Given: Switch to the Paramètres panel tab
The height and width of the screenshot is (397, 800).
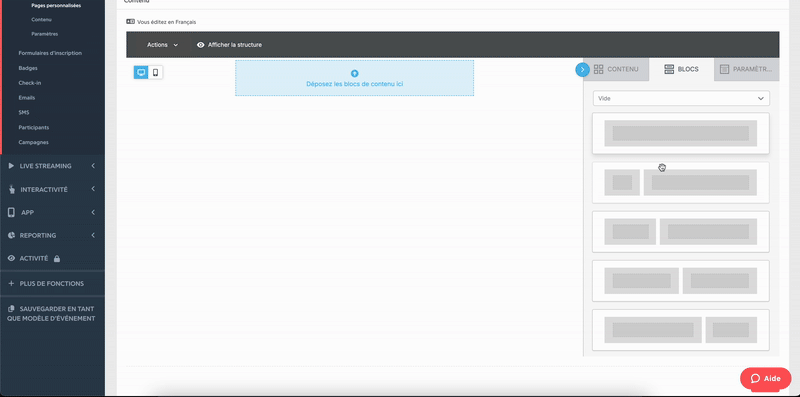Looking at the screenshot, I should 746,69.
